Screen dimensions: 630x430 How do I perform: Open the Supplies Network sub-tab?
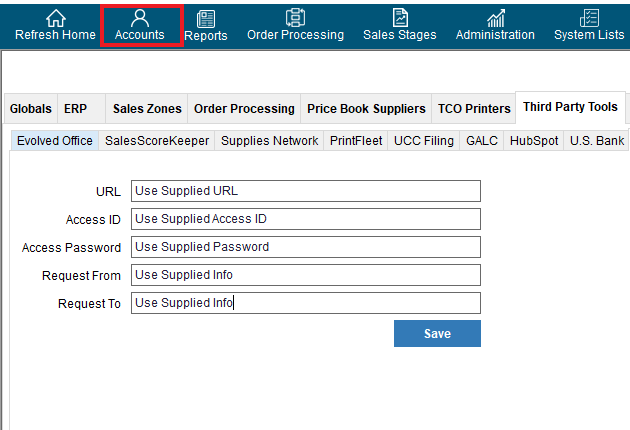point(269,141)
